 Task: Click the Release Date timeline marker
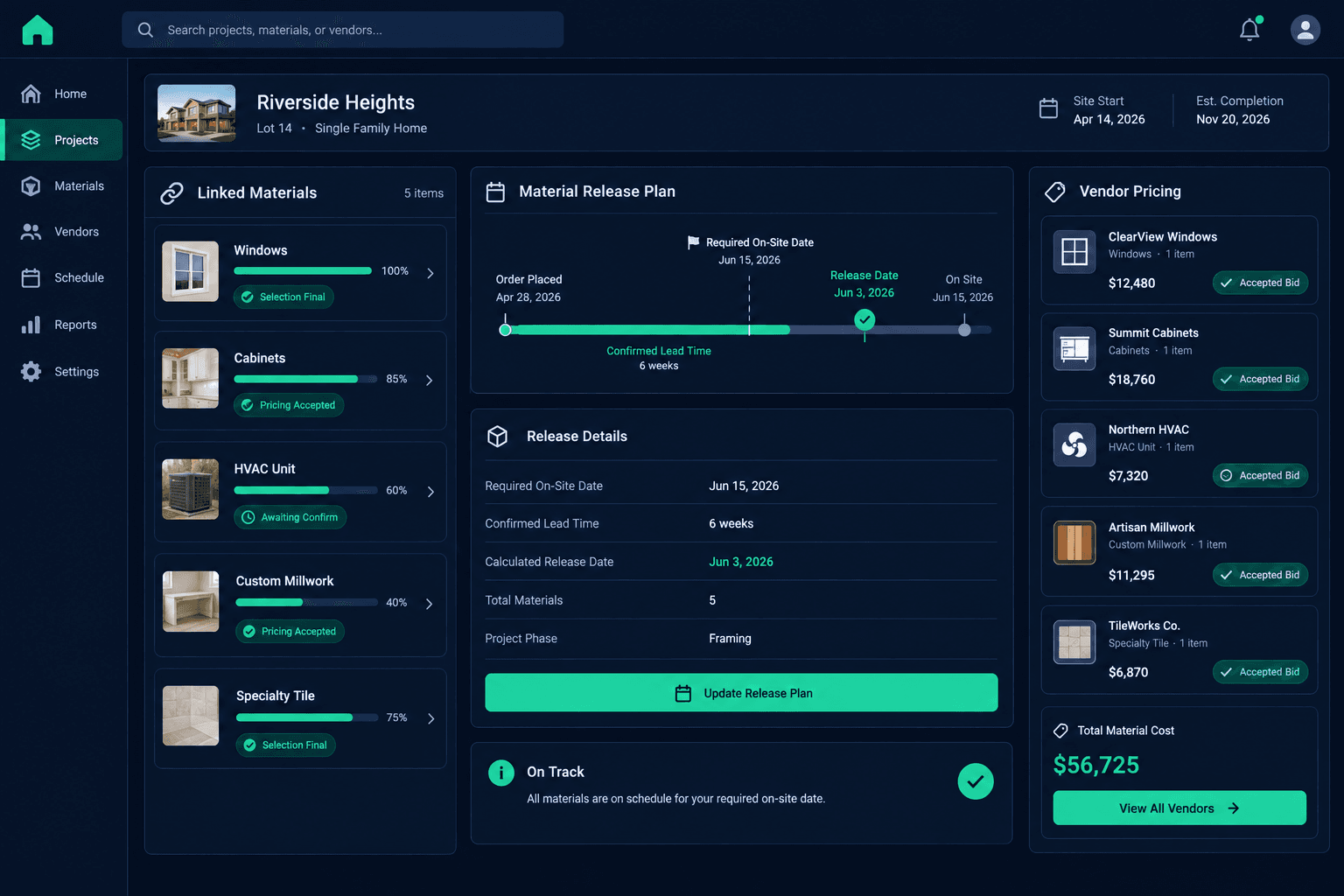(864, 319)
